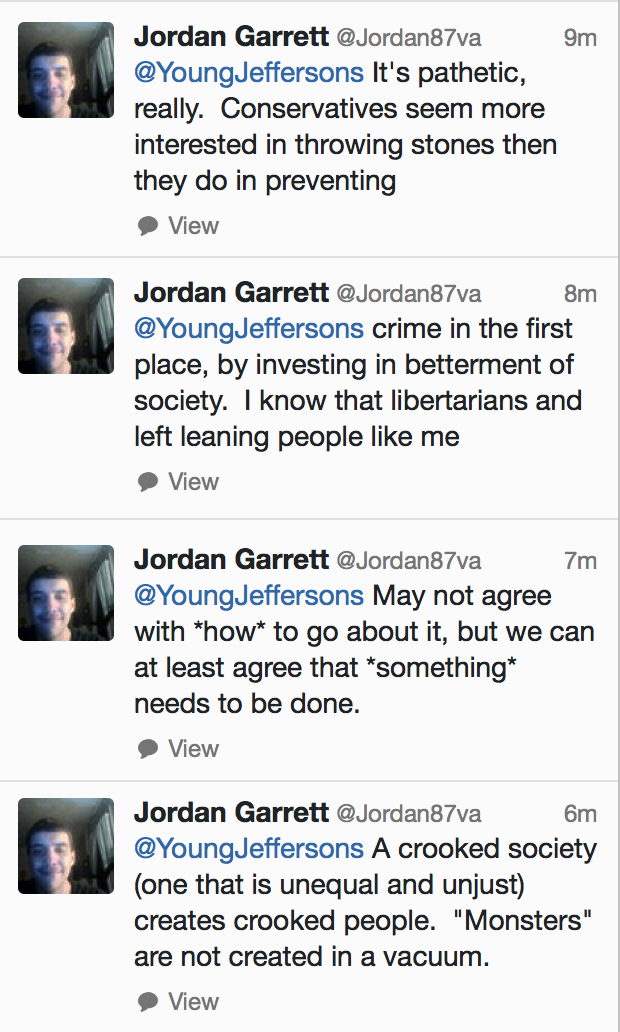Open the avatar on the 'crime in the first place' tweet
Image resolution: width=620 pixels, height=1032 pixels.
[x=66, y=326]
